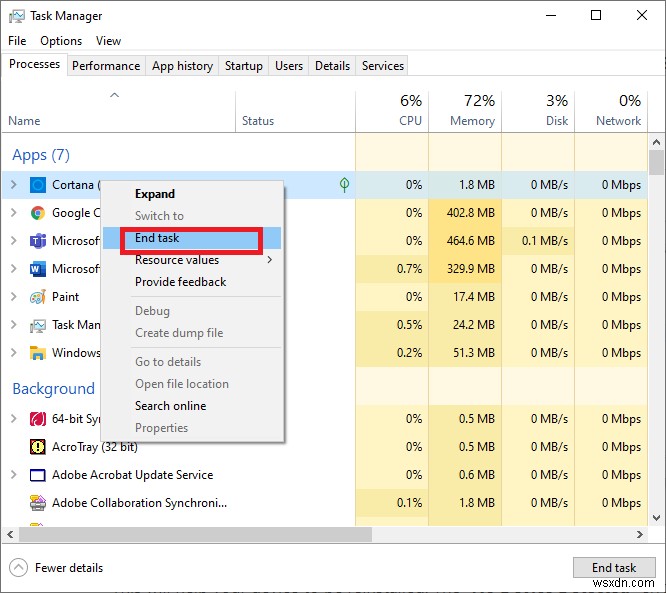Expand the Google Chrome process group

coord(14,212)
